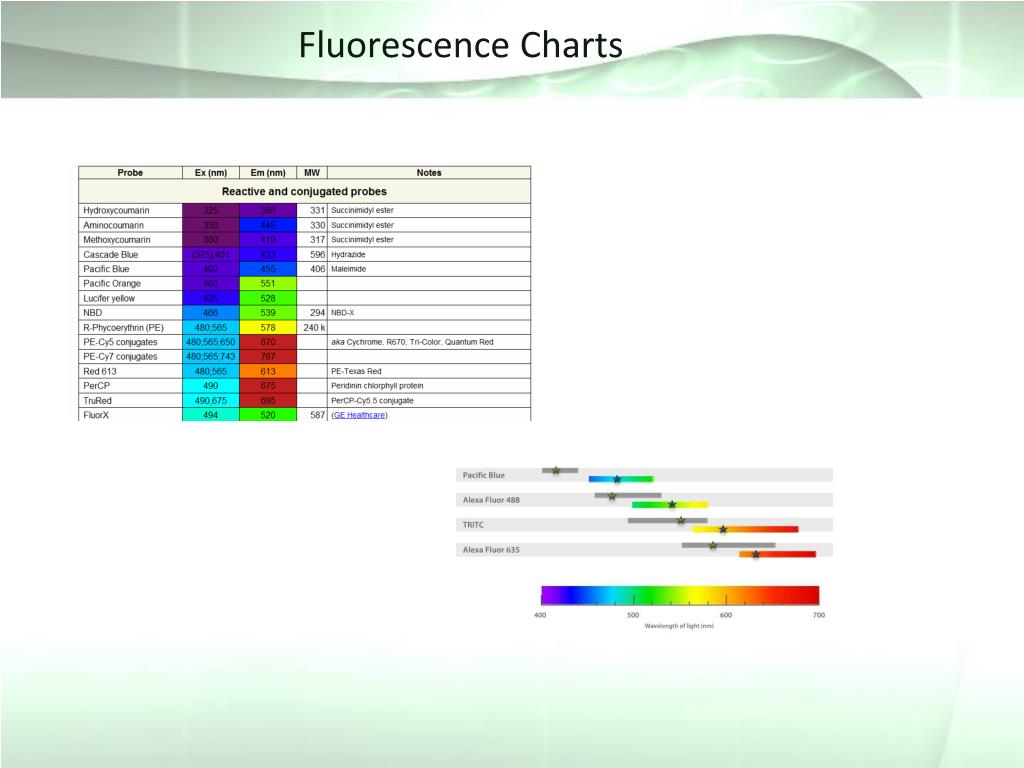This screenshot has height=768, width=1024.
Task: Select the Hydroxycoumarin probe cell
Action: (x=130, y=210)
